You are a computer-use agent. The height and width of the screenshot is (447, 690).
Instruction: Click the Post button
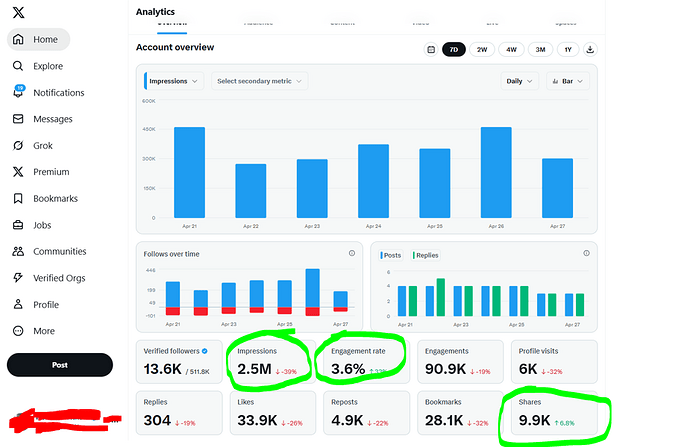60,364
